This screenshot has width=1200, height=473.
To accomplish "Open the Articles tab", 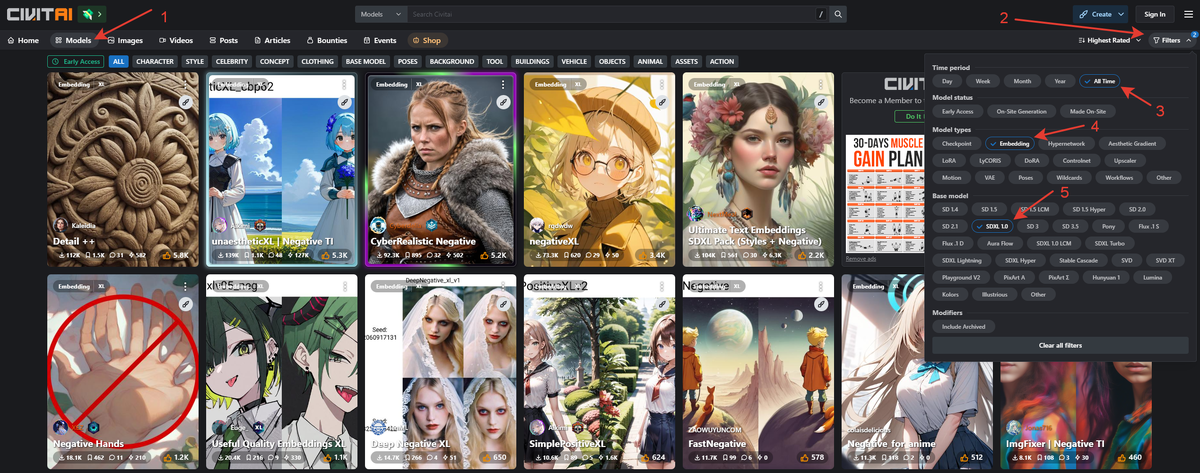I will point(272,40).
